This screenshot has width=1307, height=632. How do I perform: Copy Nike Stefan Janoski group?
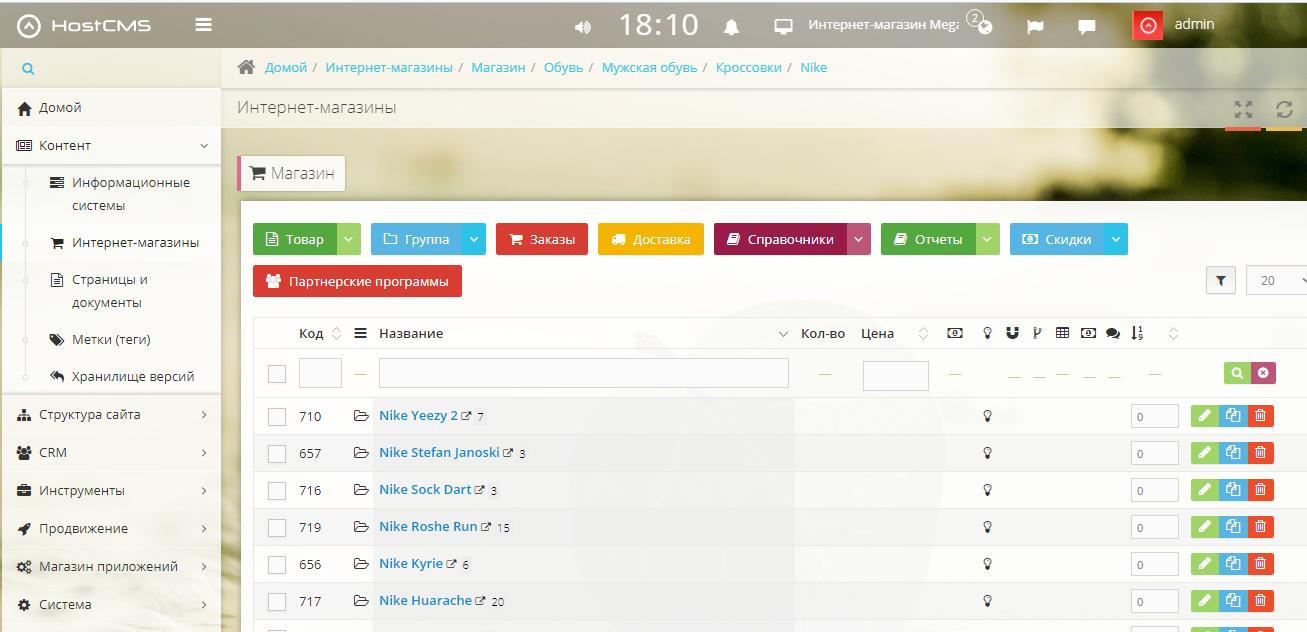[1233, 452]
